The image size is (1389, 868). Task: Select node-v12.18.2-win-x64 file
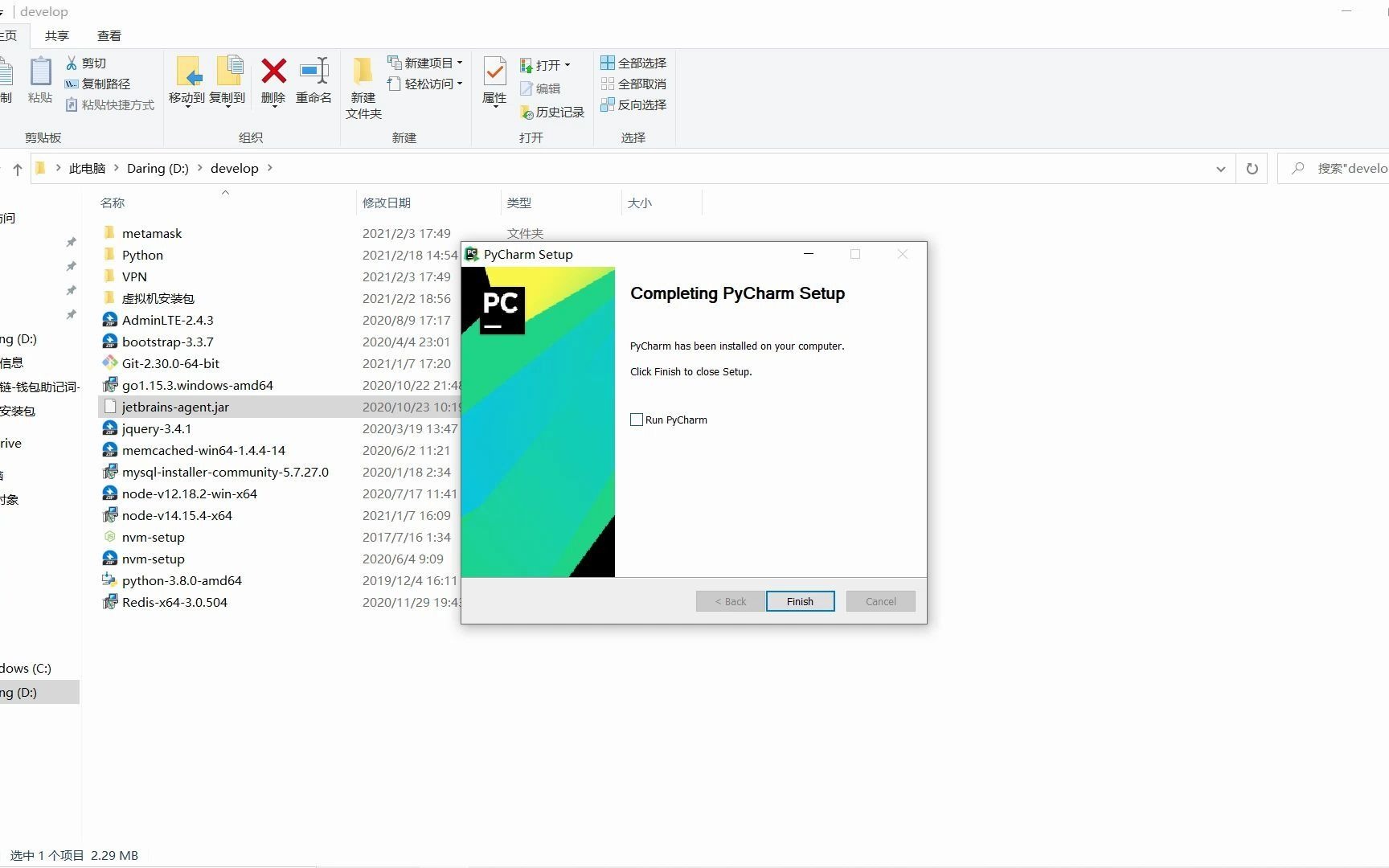pos(190,493)
